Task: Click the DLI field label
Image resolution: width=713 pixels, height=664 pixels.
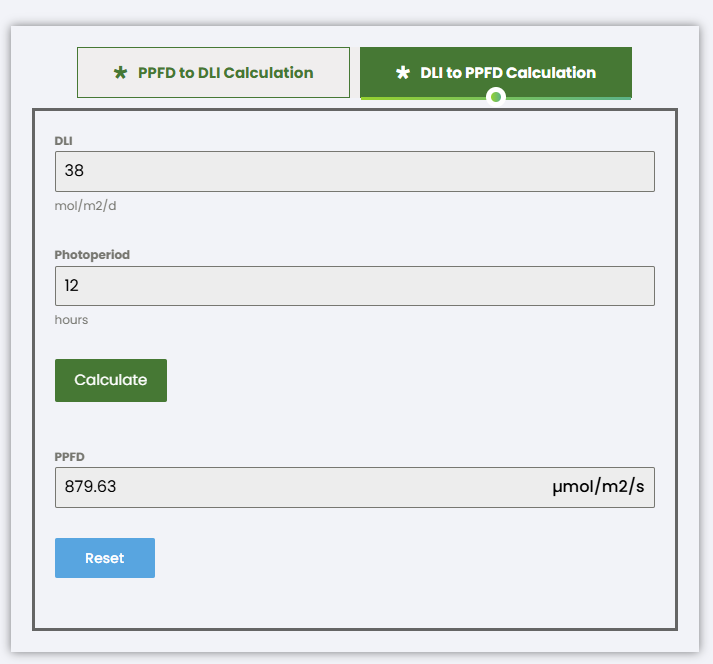Action: pyautogui.click(x=63, y=140)
